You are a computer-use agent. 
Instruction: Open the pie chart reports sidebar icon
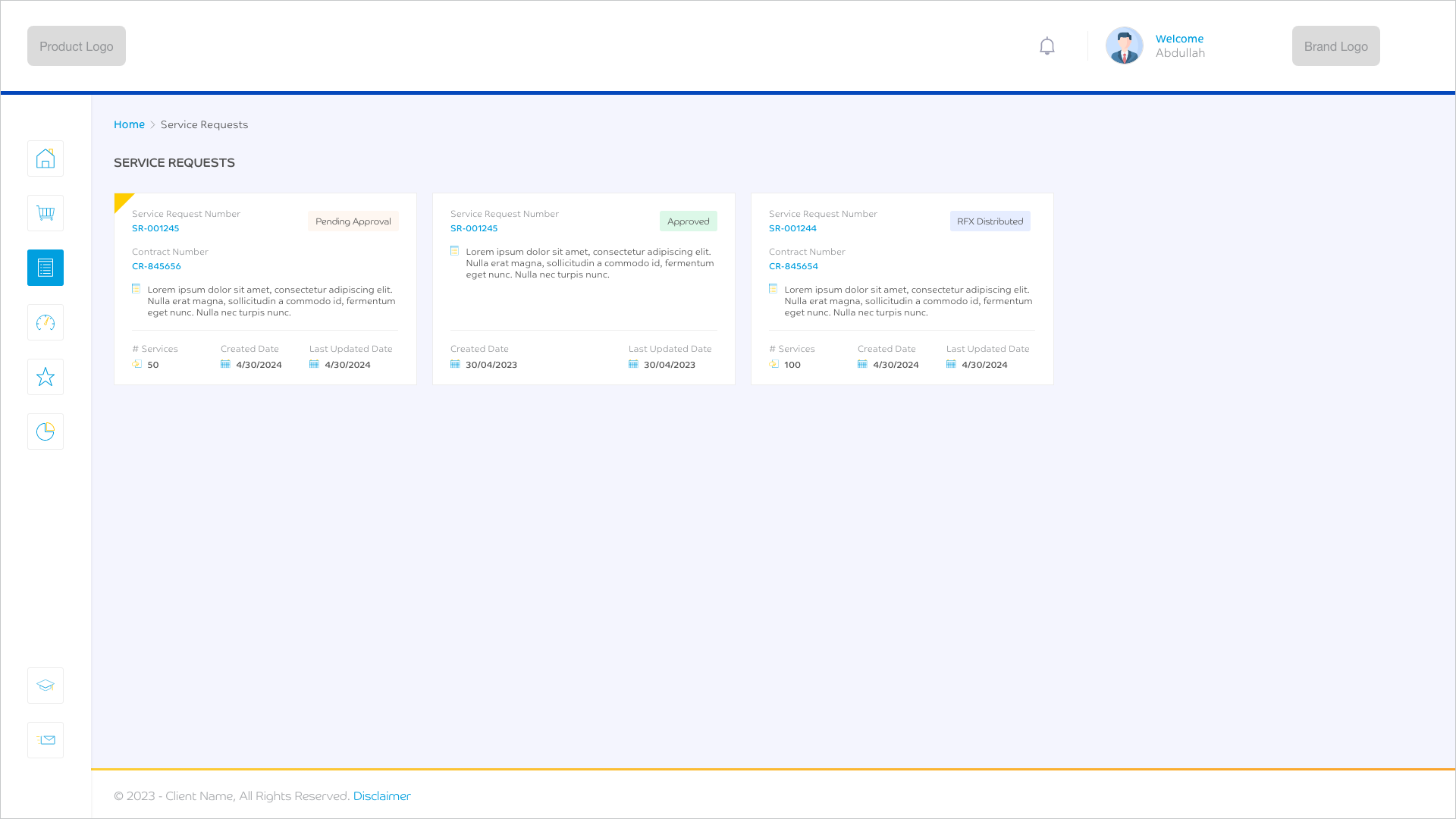(x=45, y=431)
